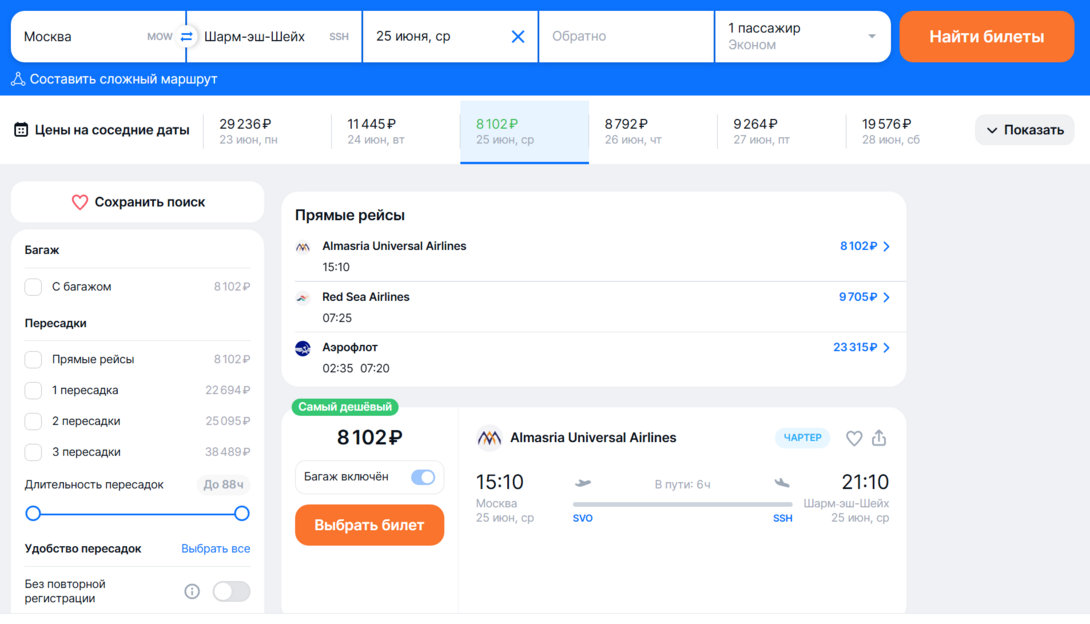
Task: Click the complex route icon
Action: (18, 79)
